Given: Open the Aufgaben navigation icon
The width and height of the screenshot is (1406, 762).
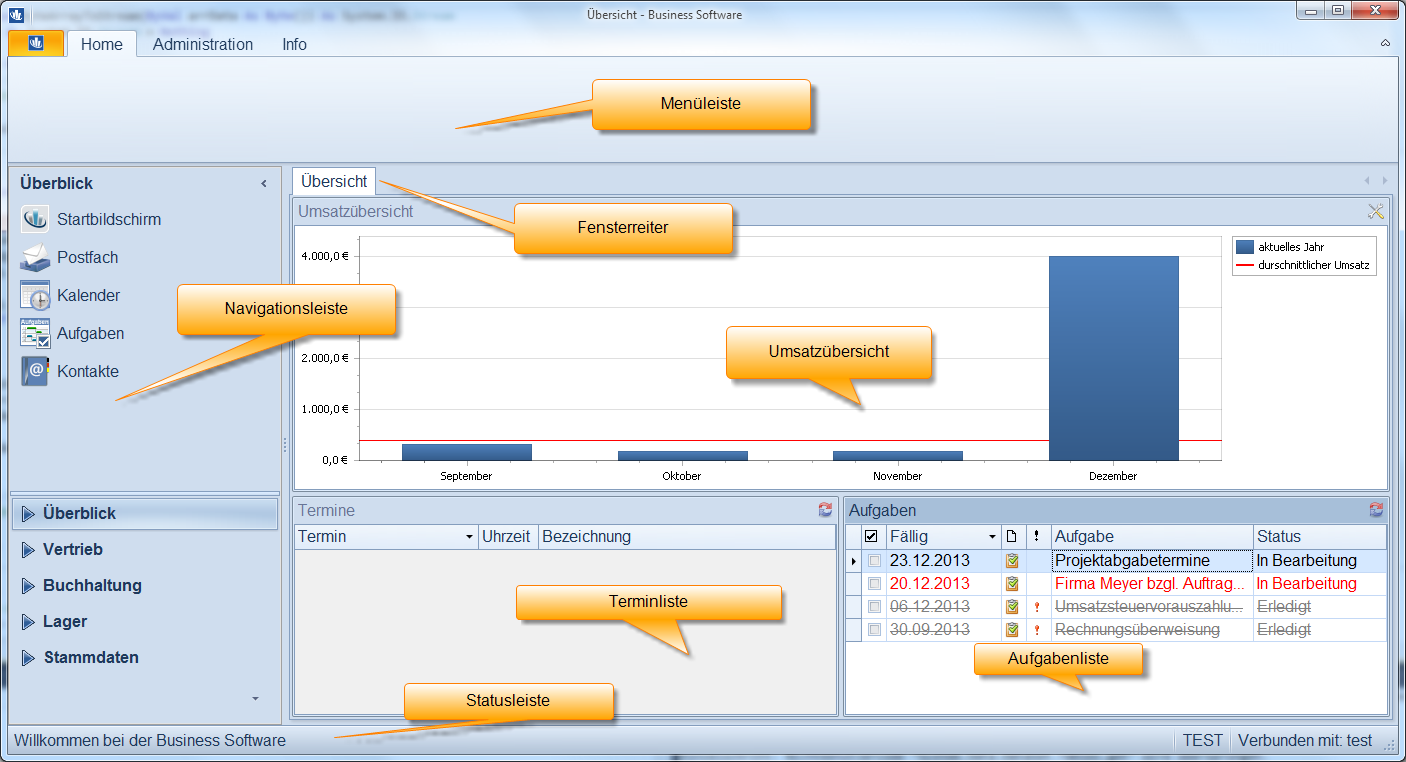Looking at the screenshot, I should pos(35,333).
